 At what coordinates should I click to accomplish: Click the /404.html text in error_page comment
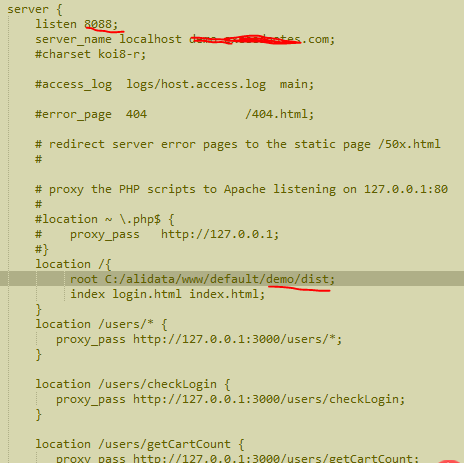(x=279, y=114)
